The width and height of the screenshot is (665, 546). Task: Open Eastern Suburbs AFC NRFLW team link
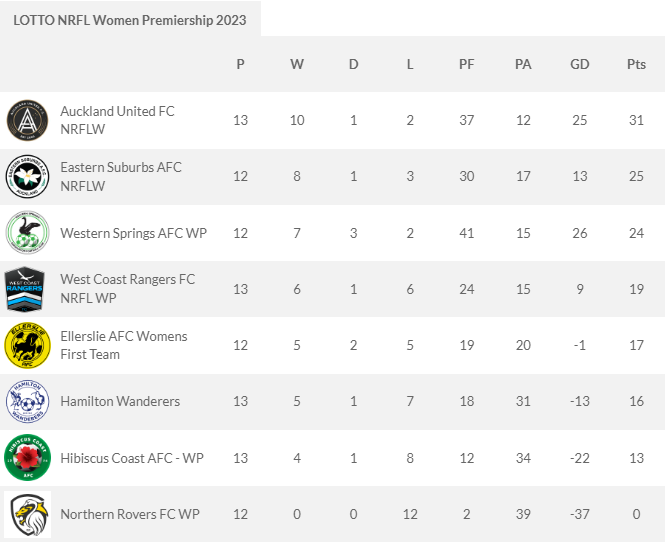(121, 176)
